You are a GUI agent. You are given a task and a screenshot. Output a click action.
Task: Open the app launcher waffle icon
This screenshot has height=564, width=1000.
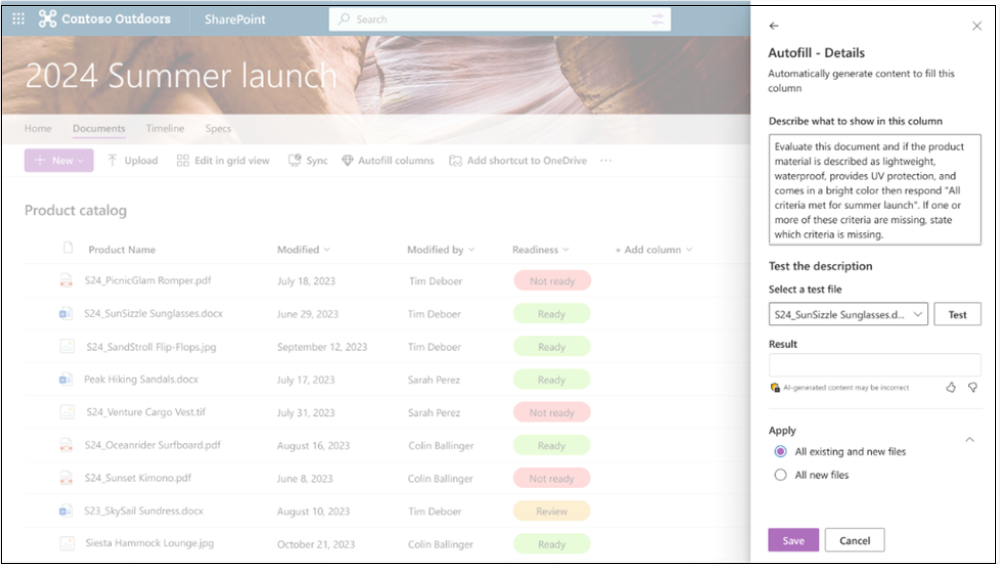tap(18, 19)
